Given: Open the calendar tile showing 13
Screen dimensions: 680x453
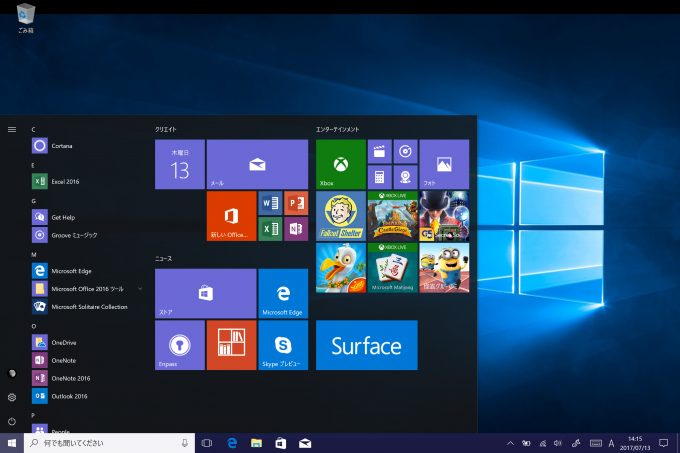Looking at the screenshot, I should tap(180, 164).
